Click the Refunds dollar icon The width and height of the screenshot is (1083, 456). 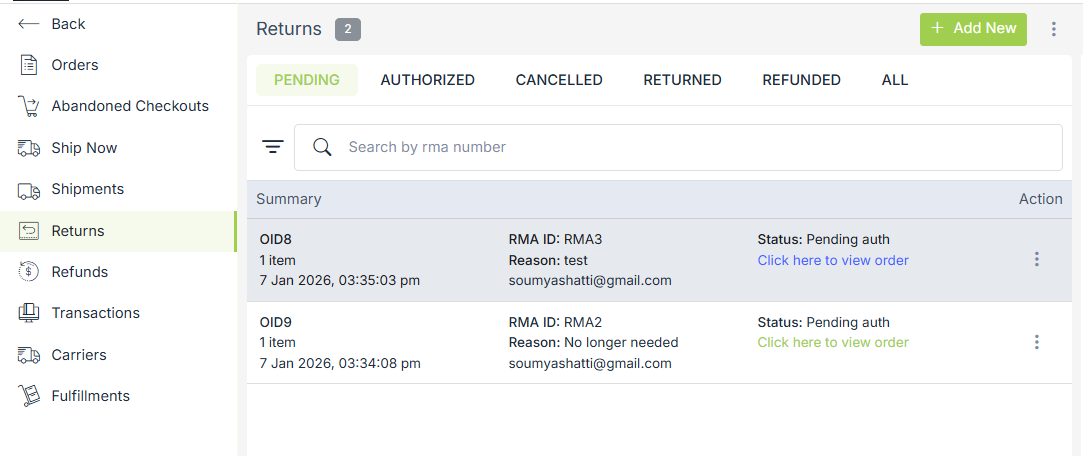pyautogui.click(x=29, y=272)
